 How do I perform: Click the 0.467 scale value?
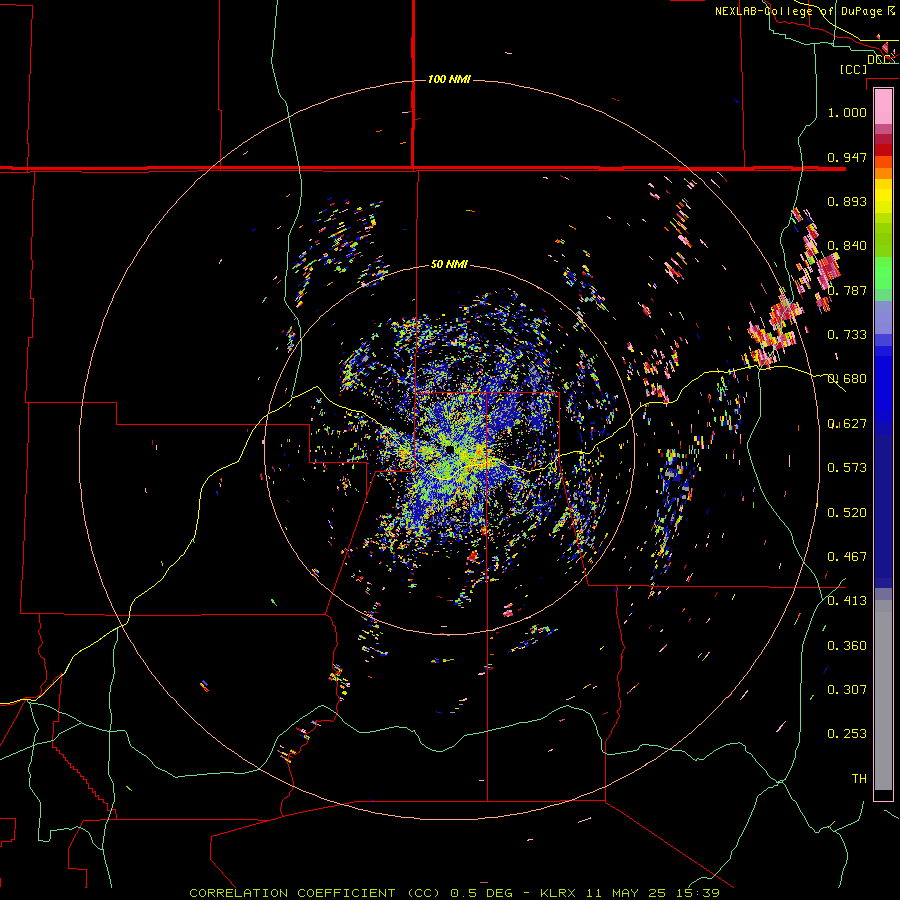pos(847,557)
